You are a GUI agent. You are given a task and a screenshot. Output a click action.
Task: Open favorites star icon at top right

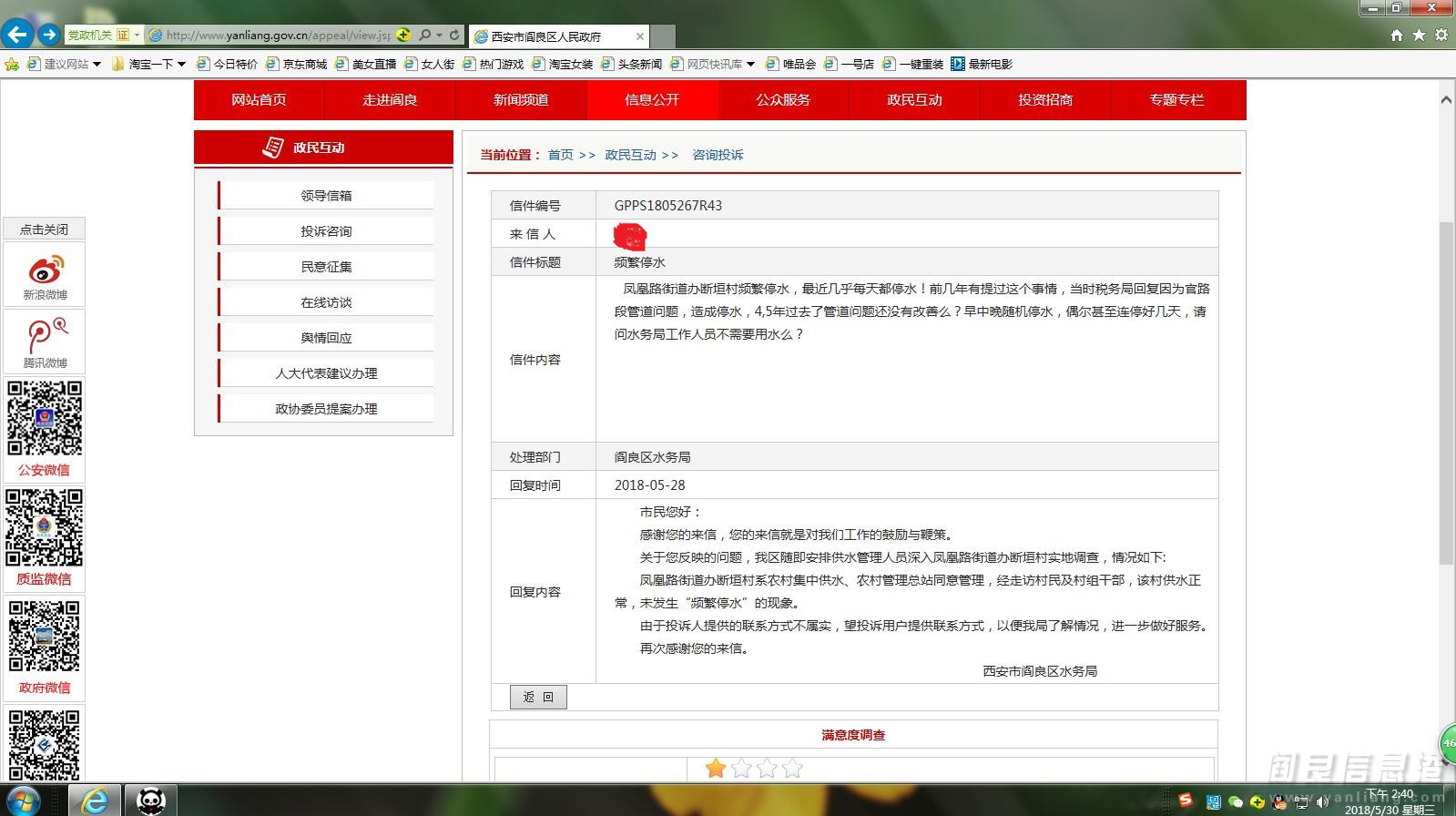[1419, 36]
